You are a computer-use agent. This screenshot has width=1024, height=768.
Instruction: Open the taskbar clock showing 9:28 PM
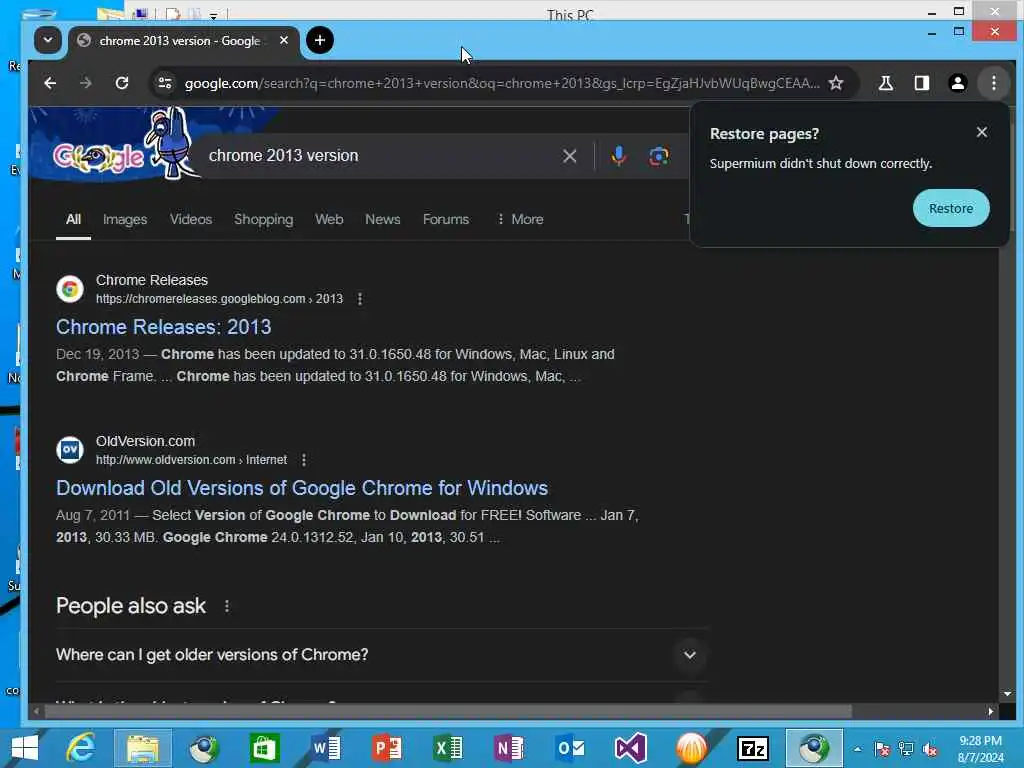point(980,749)
